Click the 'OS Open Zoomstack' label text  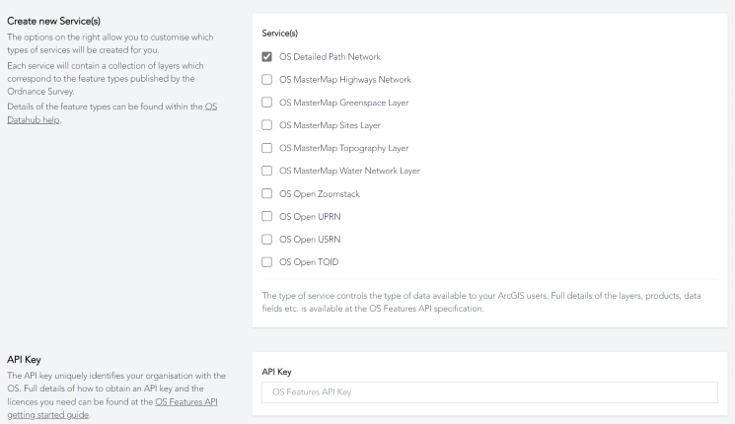pyautogui.click(x=318, y=193)
